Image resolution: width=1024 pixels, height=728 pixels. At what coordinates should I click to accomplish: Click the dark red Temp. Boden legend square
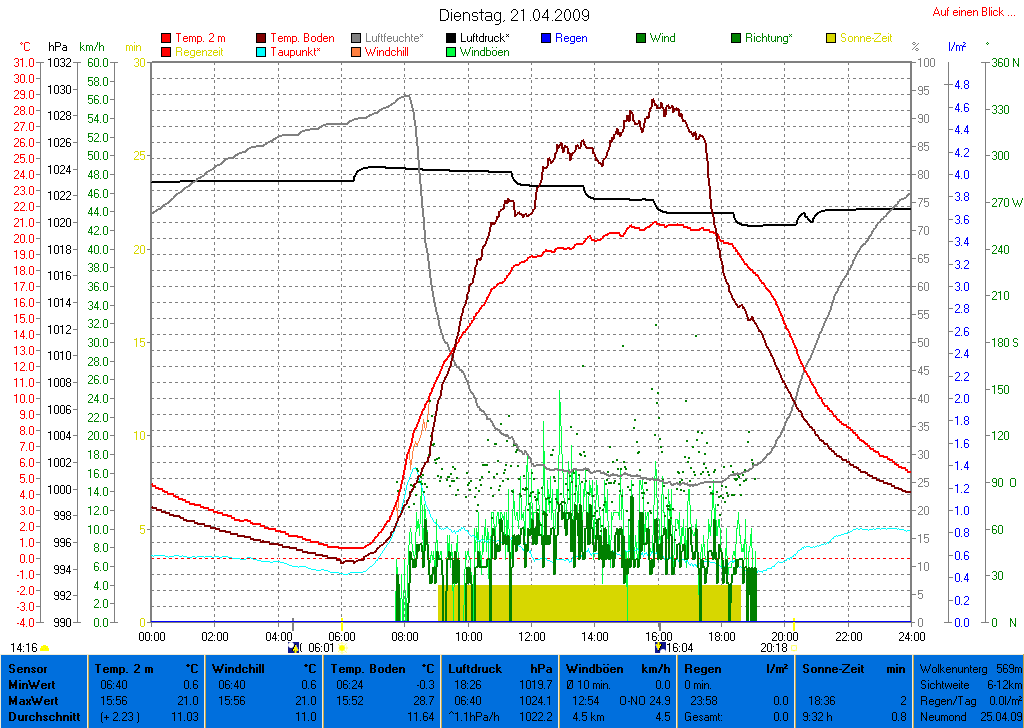(262, 38)
